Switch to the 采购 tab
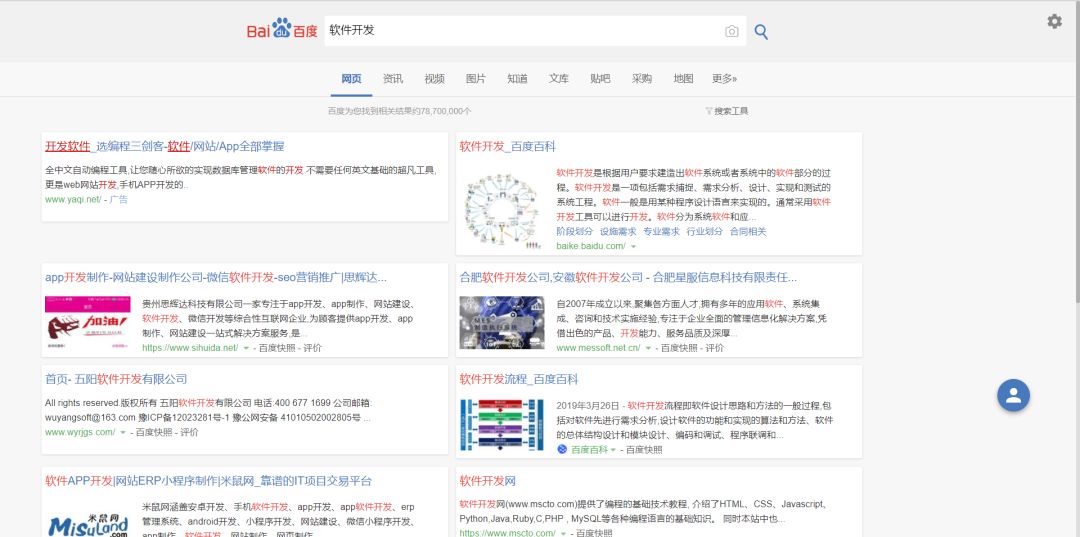1080x537 pixels. click(641, 79)
